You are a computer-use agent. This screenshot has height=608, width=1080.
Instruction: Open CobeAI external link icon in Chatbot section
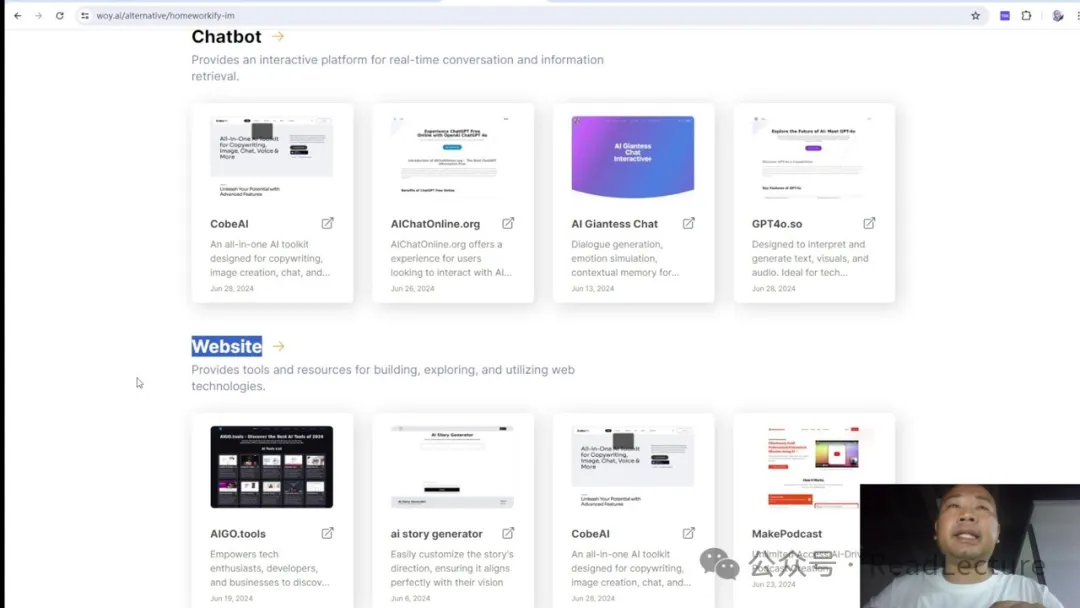(327, 223)
